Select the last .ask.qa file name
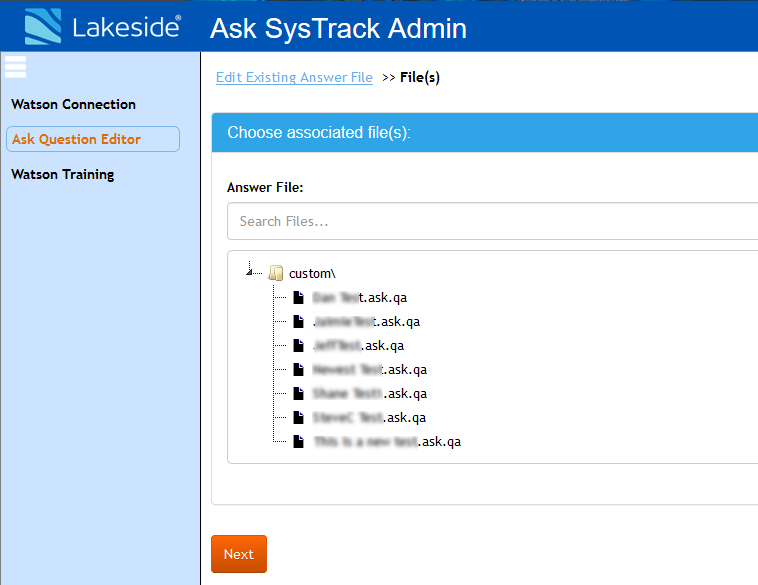 387,442
